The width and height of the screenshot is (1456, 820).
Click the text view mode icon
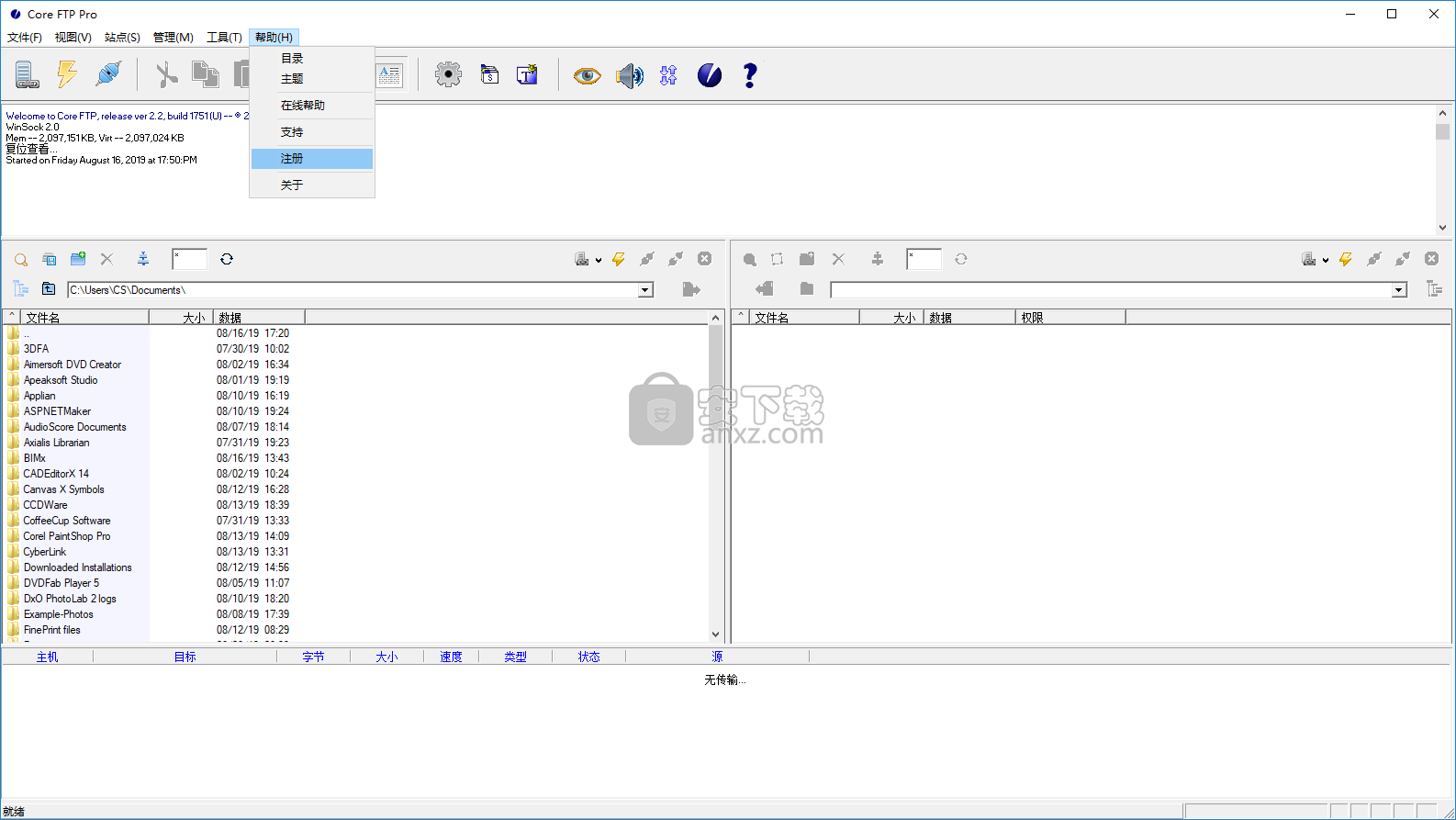tap(389, 75)
